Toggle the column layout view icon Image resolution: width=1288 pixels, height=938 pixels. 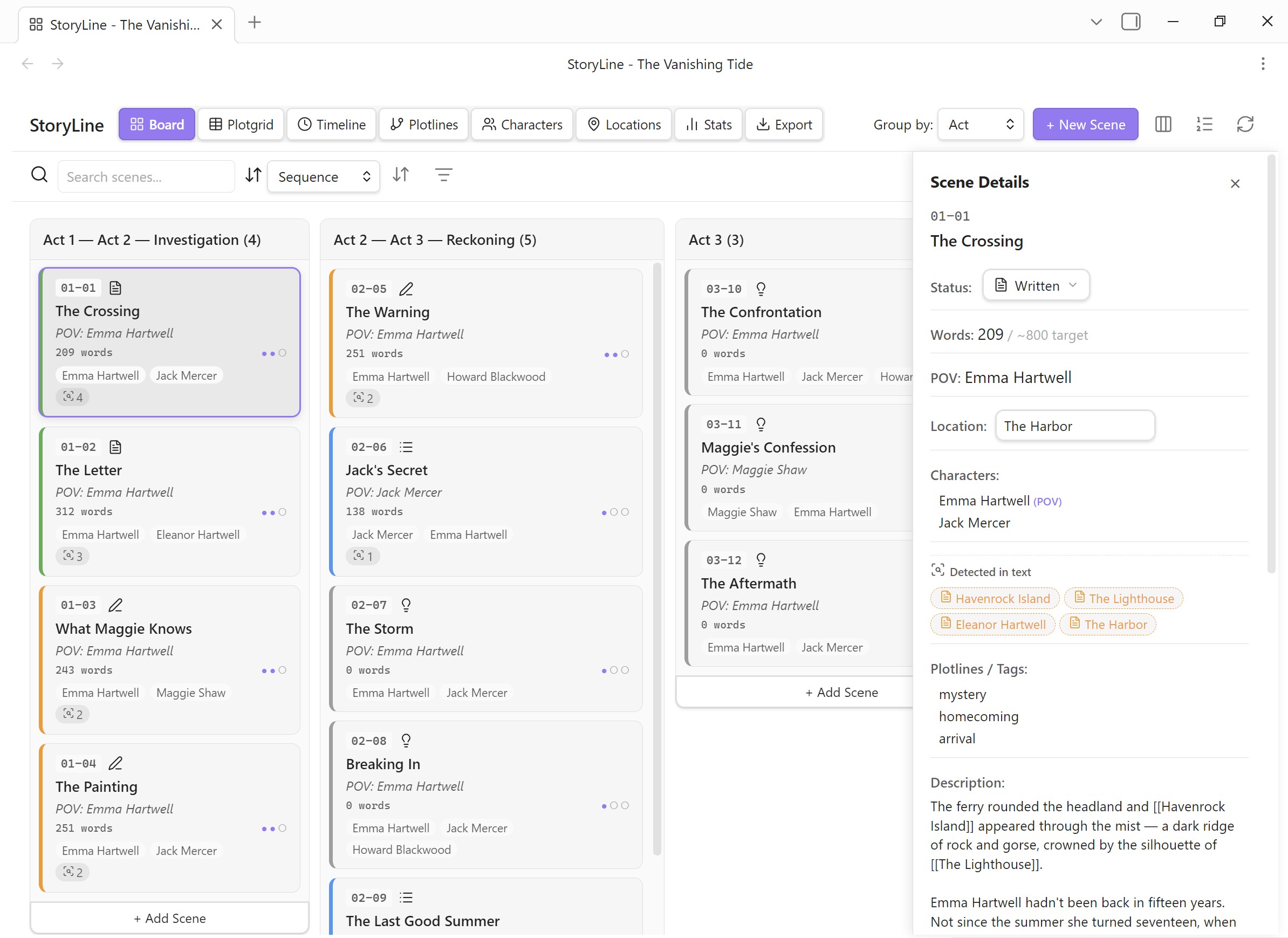pyautogui.click(x=1162, y=125)
